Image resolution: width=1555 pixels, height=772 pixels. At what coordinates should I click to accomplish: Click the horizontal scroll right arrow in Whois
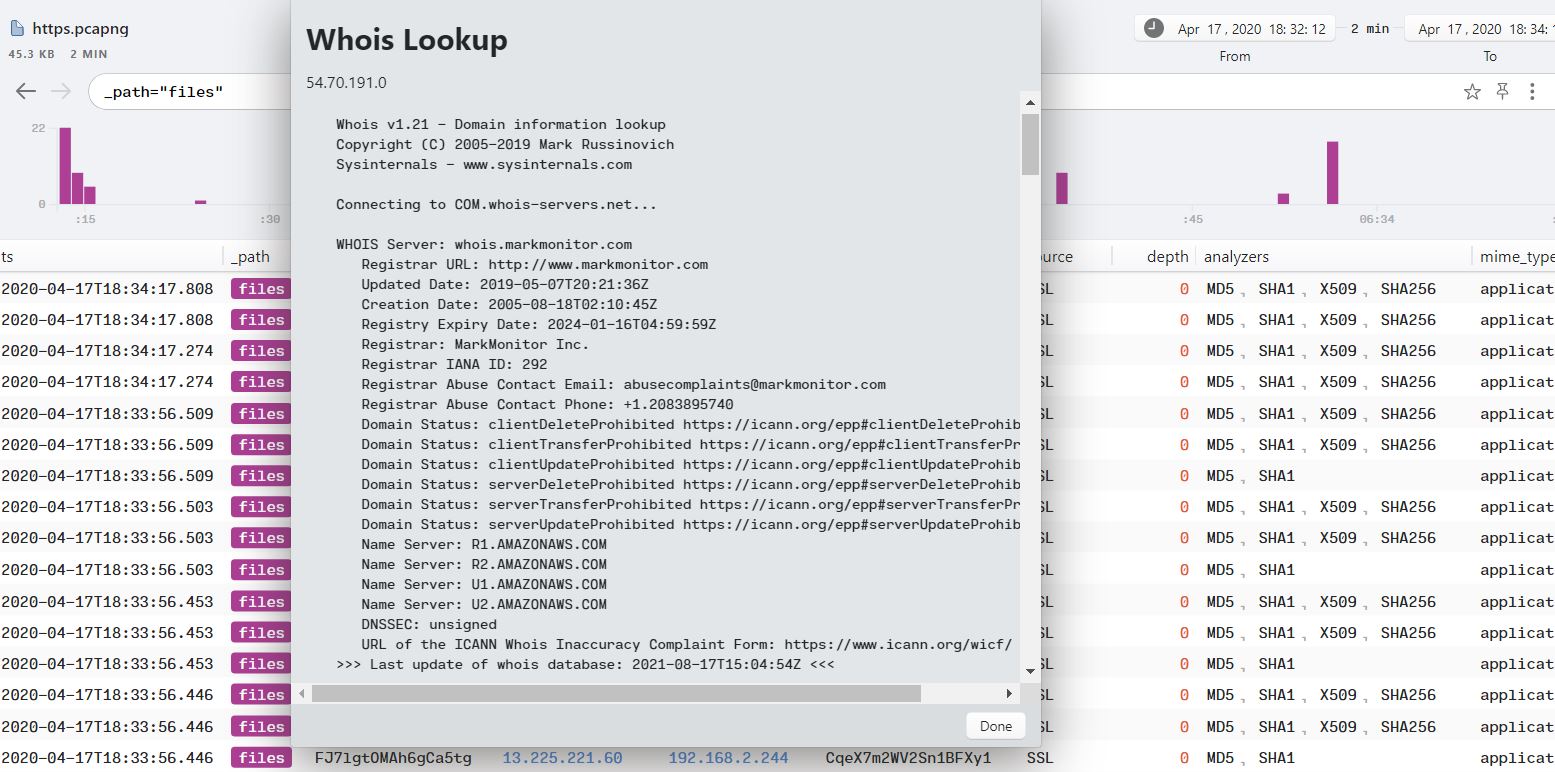[x=1009, y=693]
